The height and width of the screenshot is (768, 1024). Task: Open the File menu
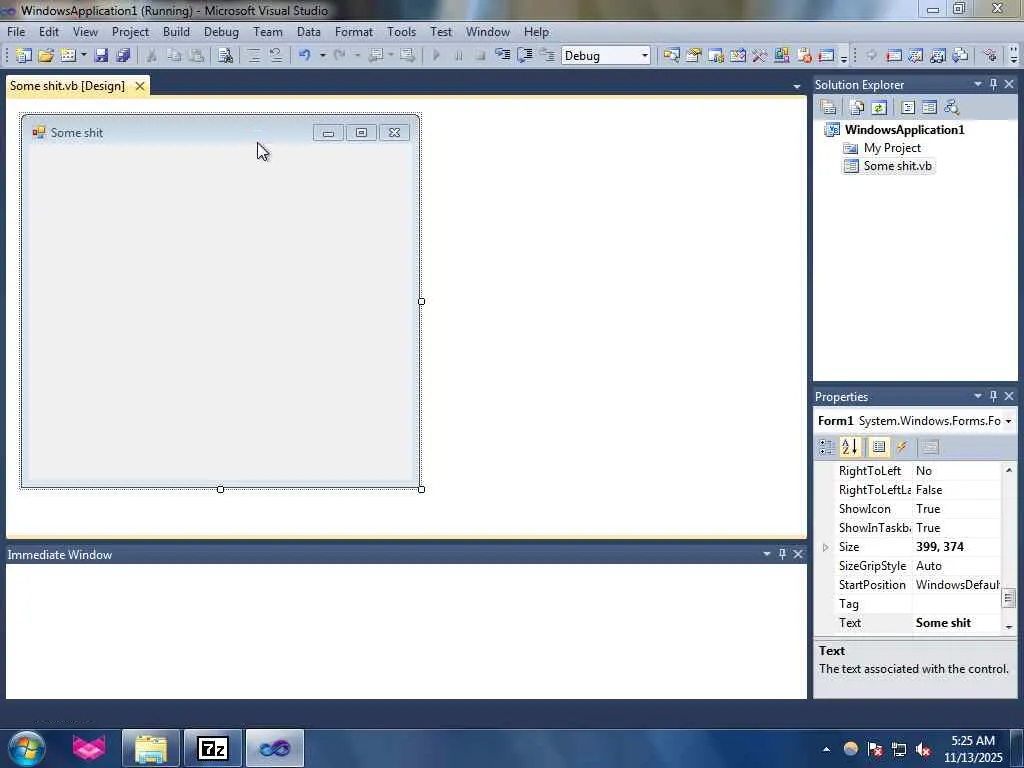click(16, 31)
